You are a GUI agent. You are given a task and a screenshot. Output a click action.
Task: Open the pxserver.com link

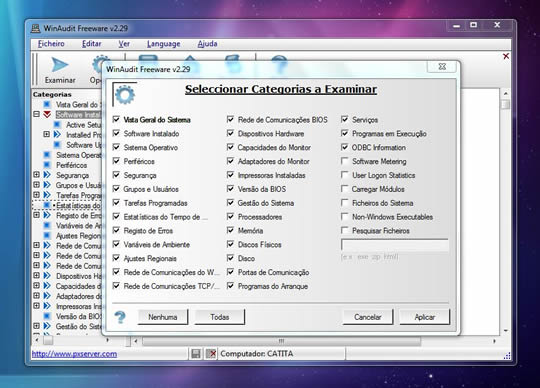[74, 354]
